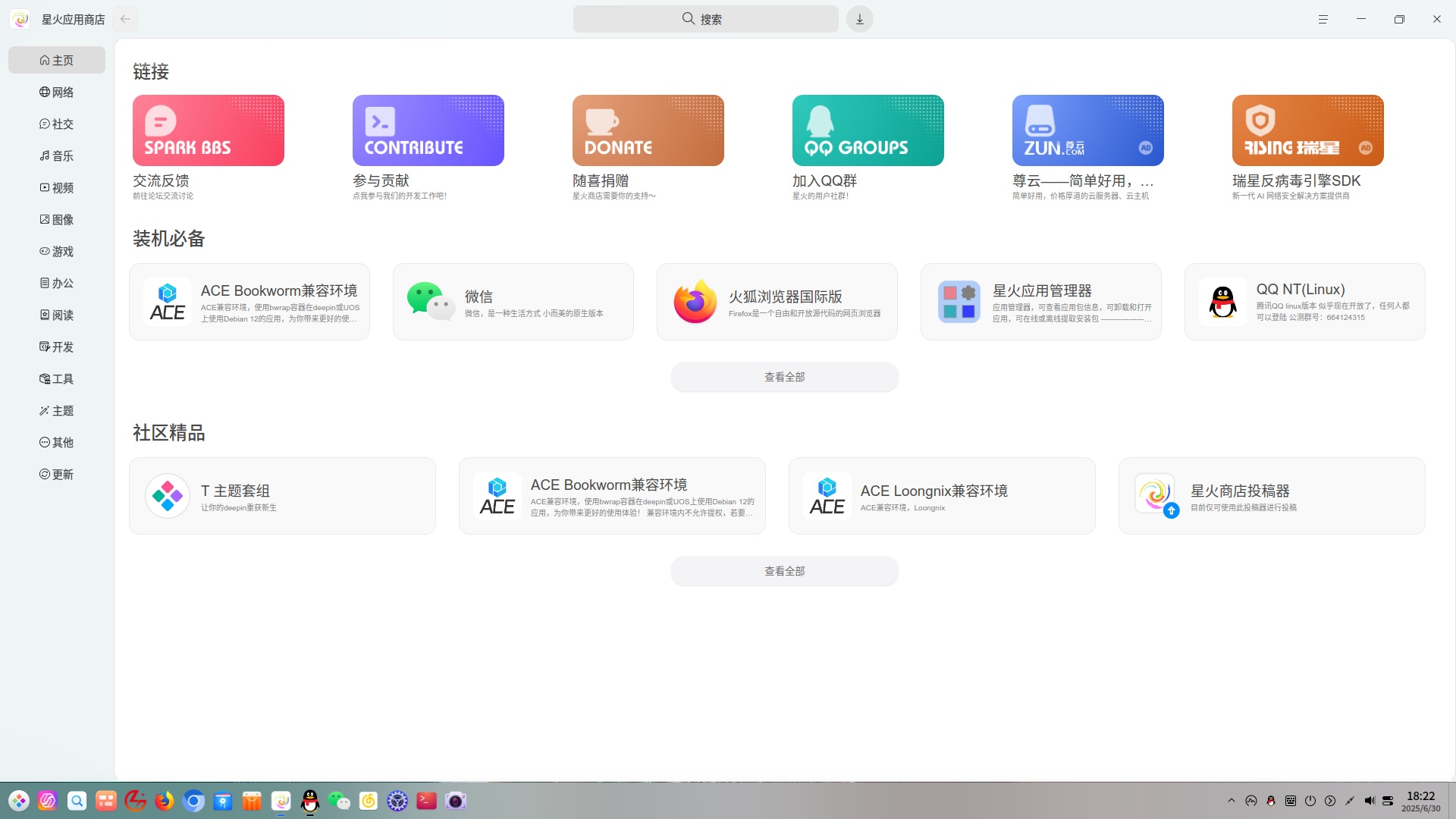Go to the 图像 category

[57, 219]
